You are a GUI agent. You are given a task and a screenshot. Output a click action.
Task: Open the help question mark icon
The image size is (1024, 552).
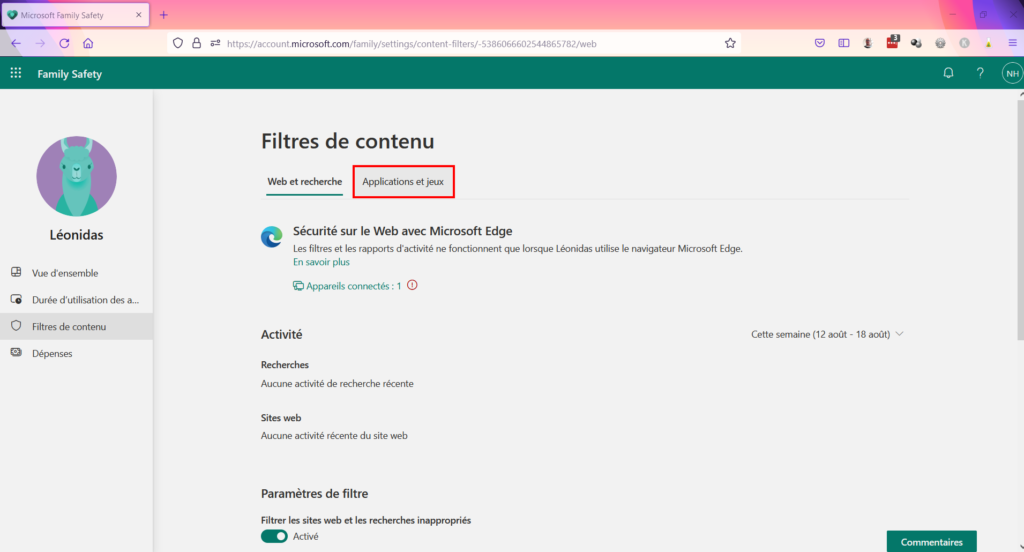coord(980,73)
